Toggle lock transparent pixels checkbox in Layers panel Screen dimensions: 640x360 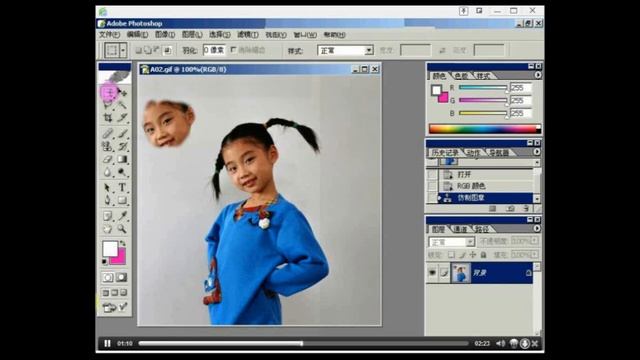click(451, 255)
